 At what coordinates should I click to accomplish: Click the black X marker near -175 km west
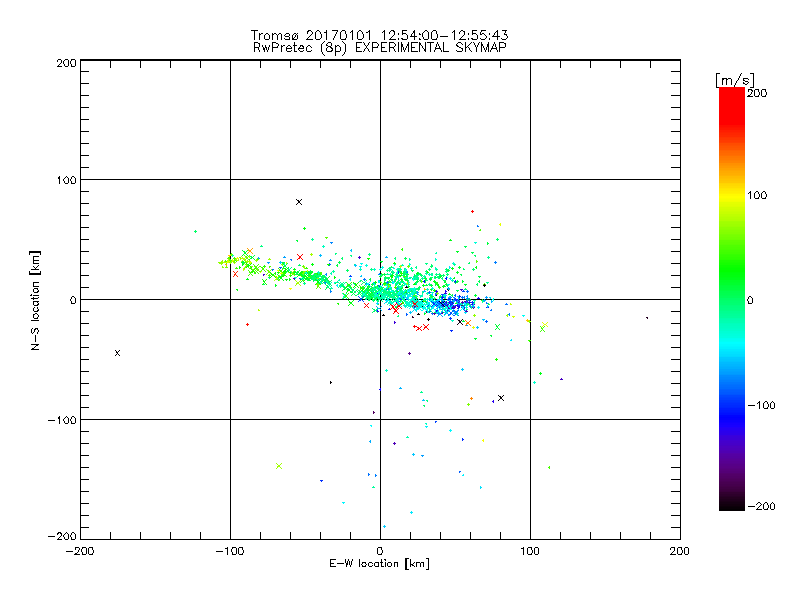(x=117, y=353)
